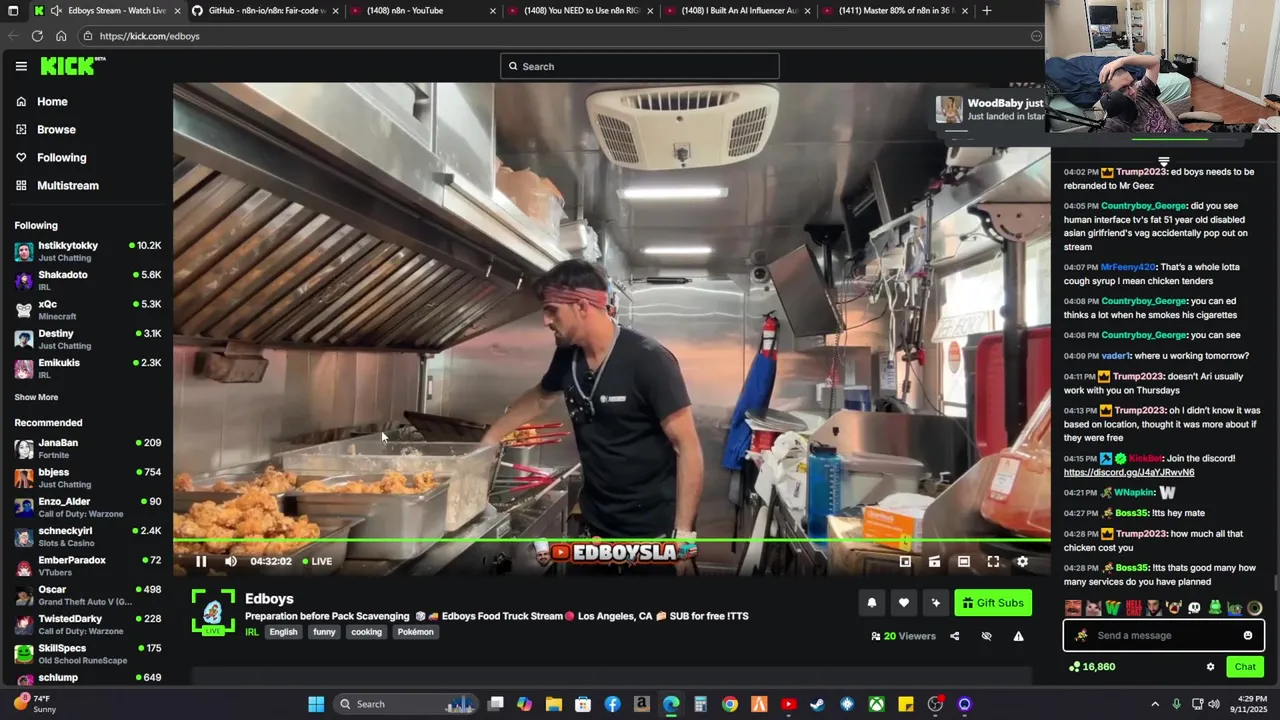Open SkillSpecs recommended channel

[87, 653]
